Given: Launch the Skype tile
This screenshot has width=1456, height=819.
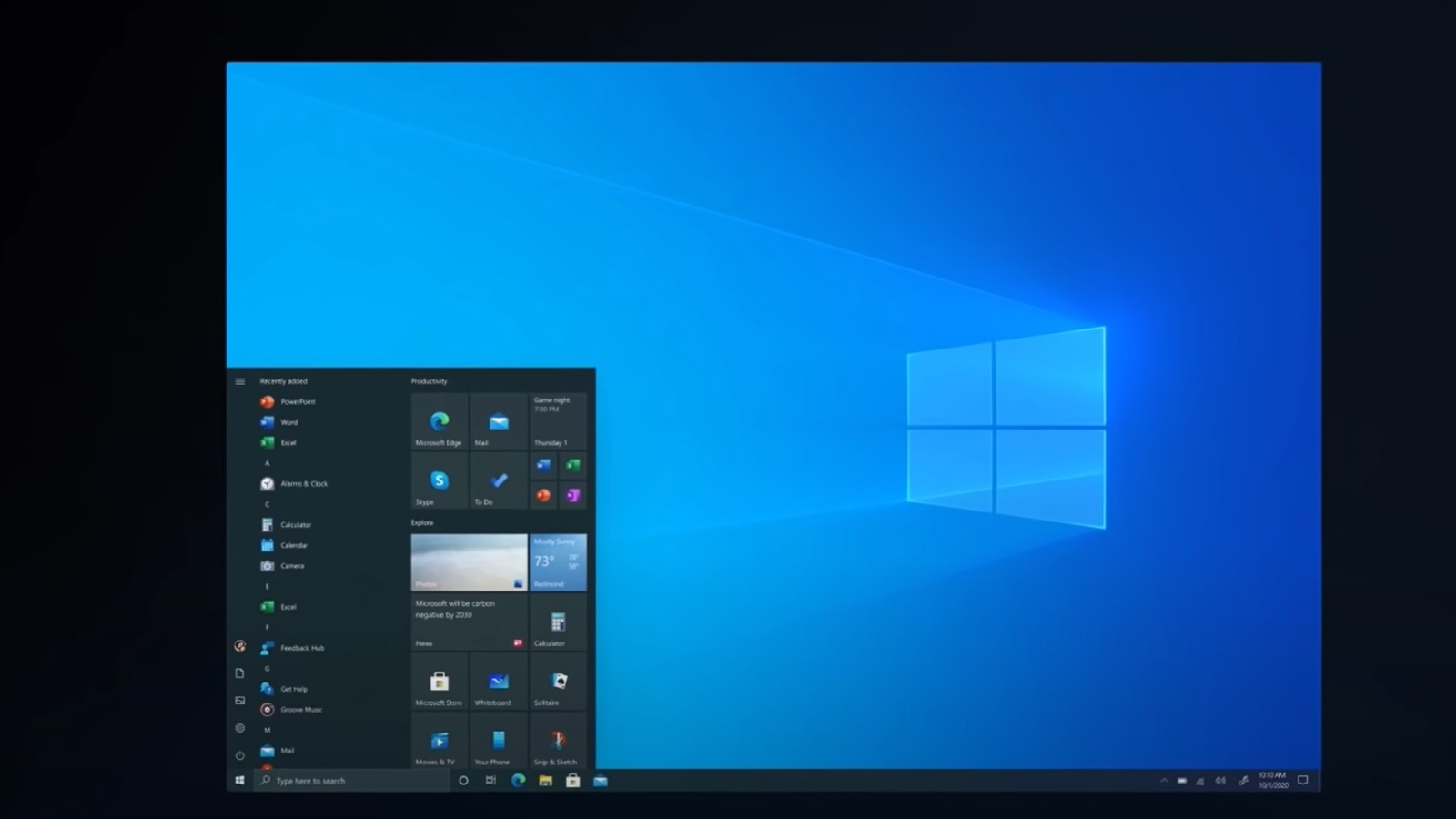Looking at the screenshot, I should pos(440,480).
